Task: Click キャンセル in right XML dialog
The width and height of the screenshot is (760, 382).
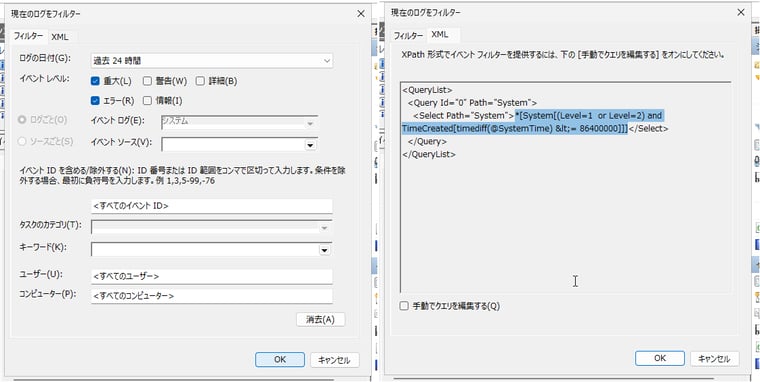Action: pyautogui.click(x=714, y=358)
